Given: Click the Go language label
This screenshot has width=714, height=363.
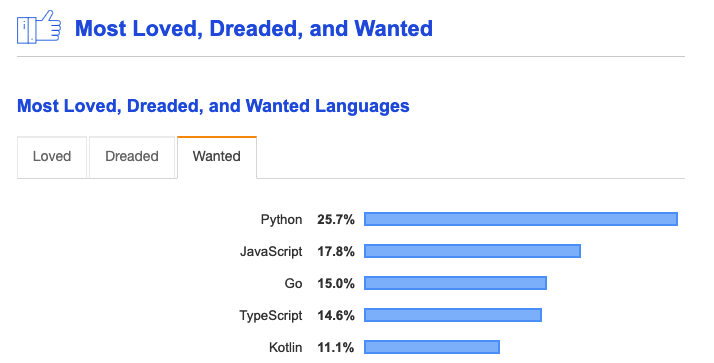Looking at the screenshot, I should [293, 283].
